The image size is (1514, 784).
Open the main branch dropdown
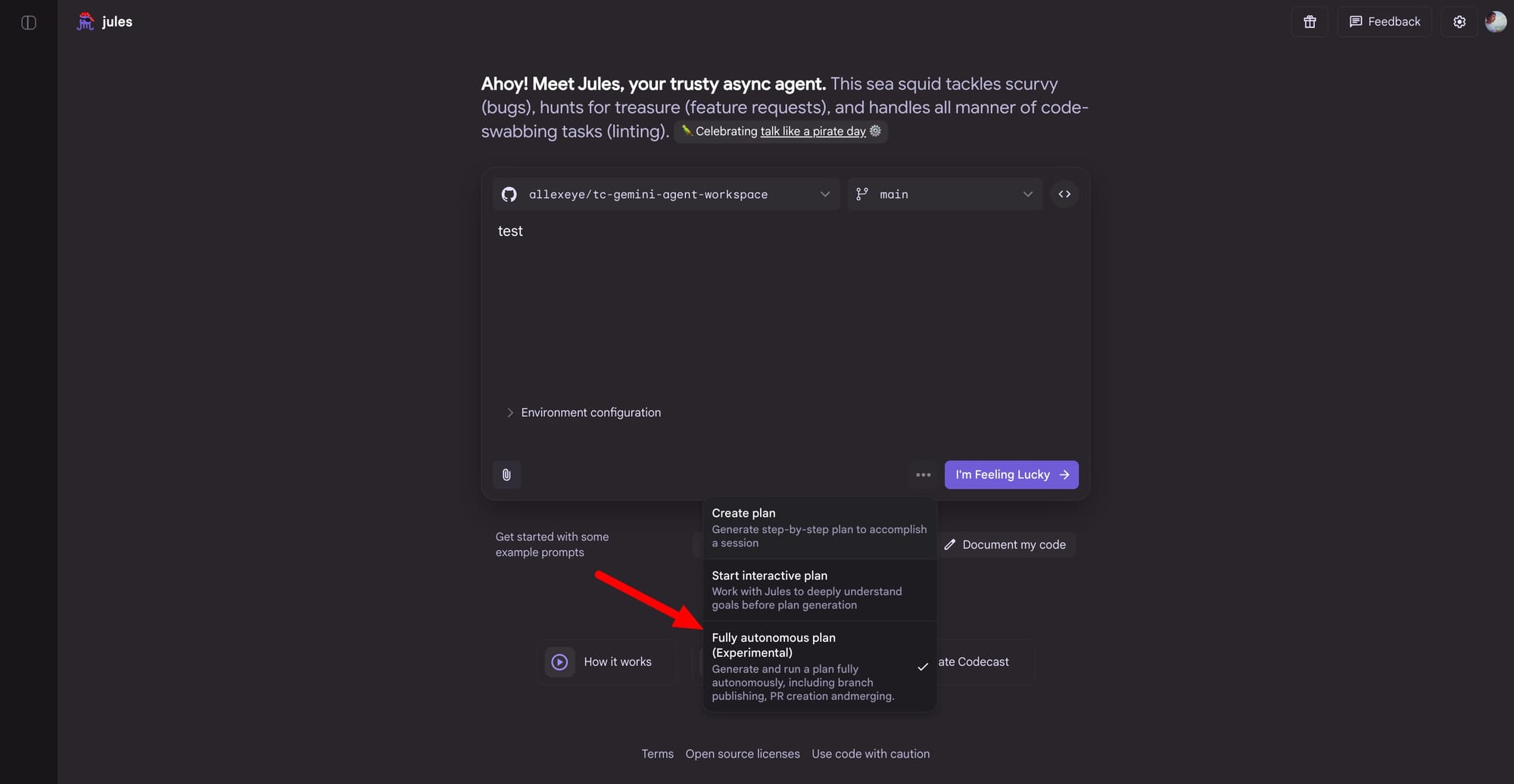[945, 194]
